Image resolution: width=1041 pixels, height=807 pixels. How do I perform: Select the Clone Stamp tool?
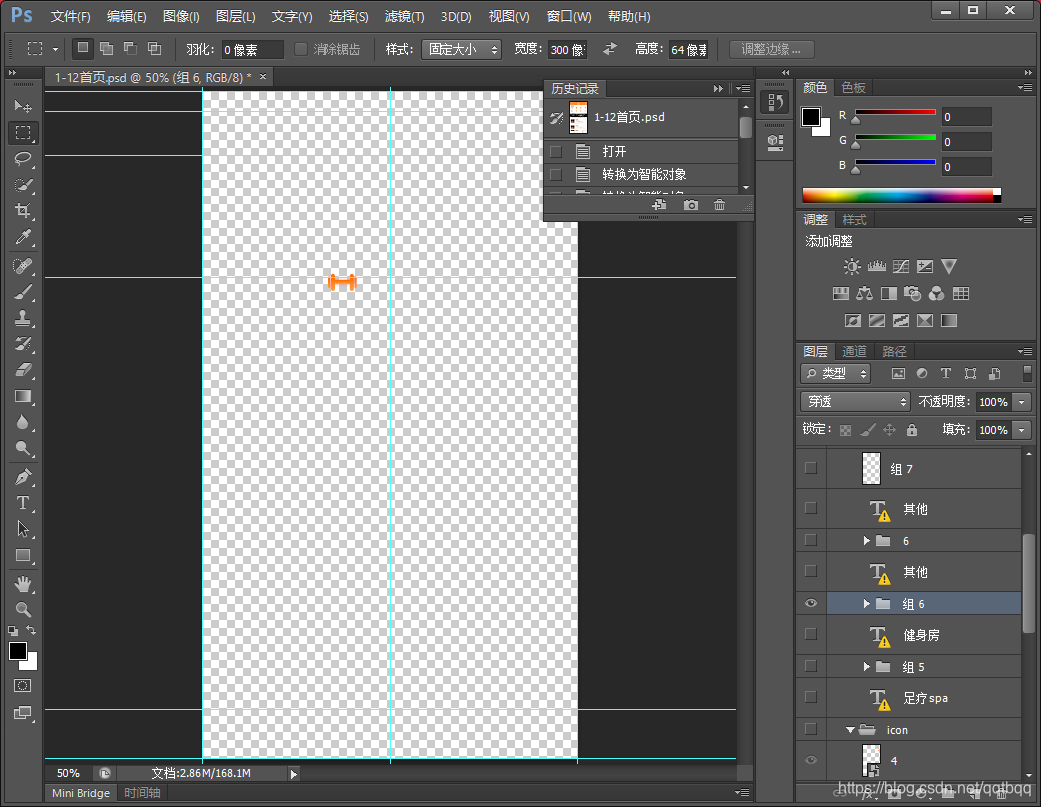pyautogui.click(x=23, y=319)
